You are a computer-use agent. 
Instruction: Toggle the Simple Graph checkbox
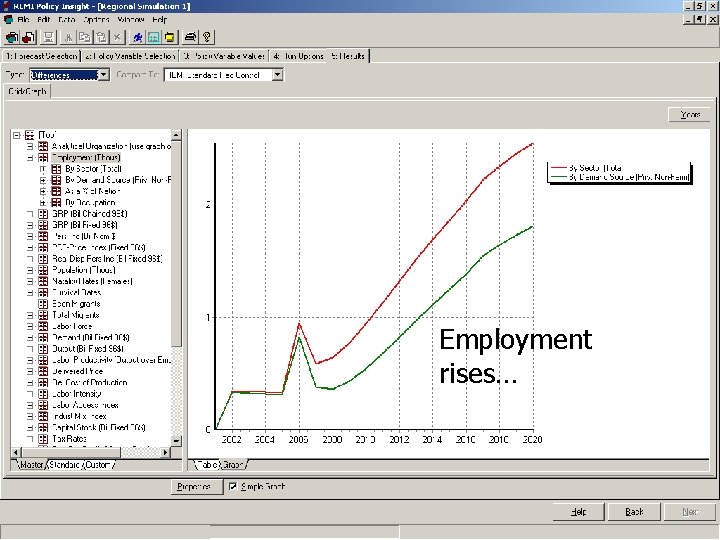pos(233,486)
